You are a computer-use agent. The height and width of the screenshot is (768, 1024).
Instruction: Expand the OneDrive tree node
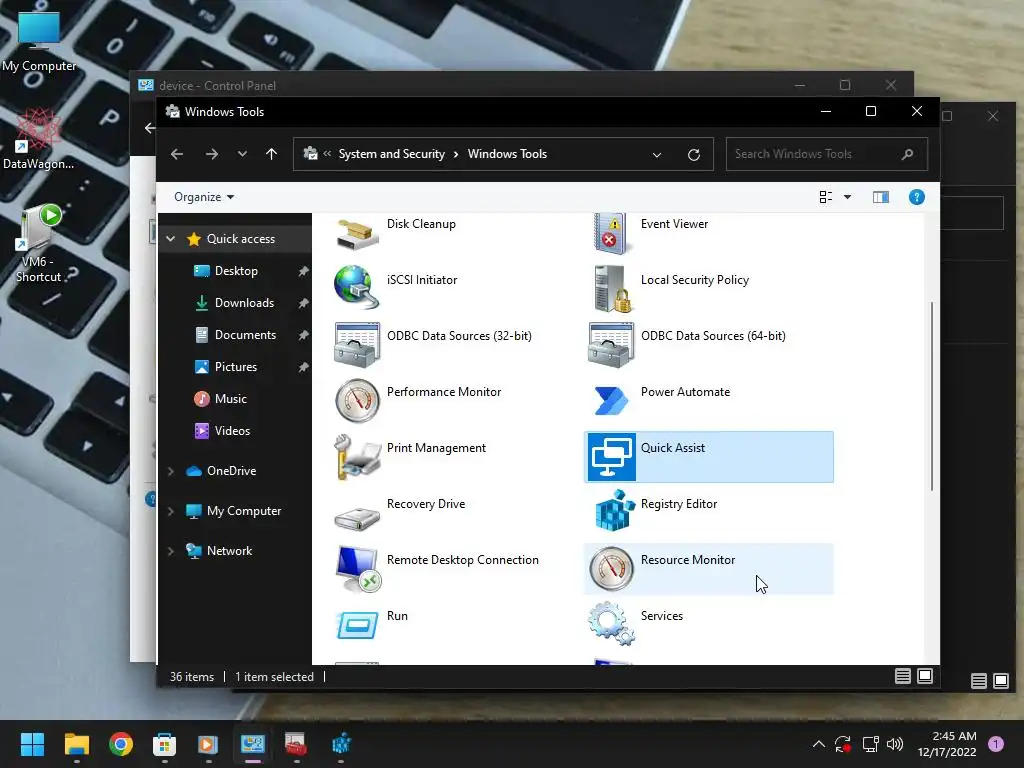[x=171, y=471]
